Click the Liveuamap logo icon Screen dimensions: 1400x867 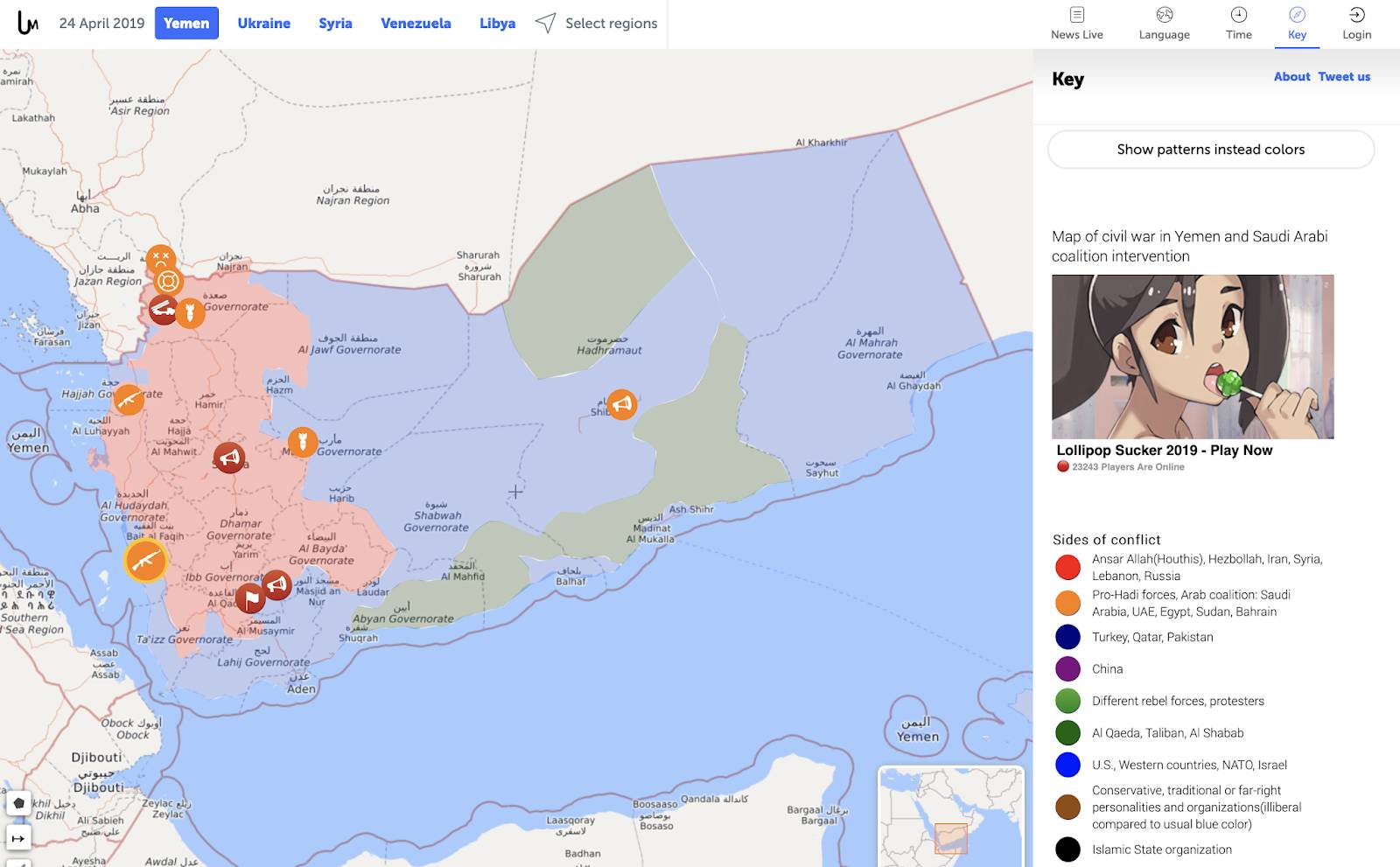pos(28,23)
